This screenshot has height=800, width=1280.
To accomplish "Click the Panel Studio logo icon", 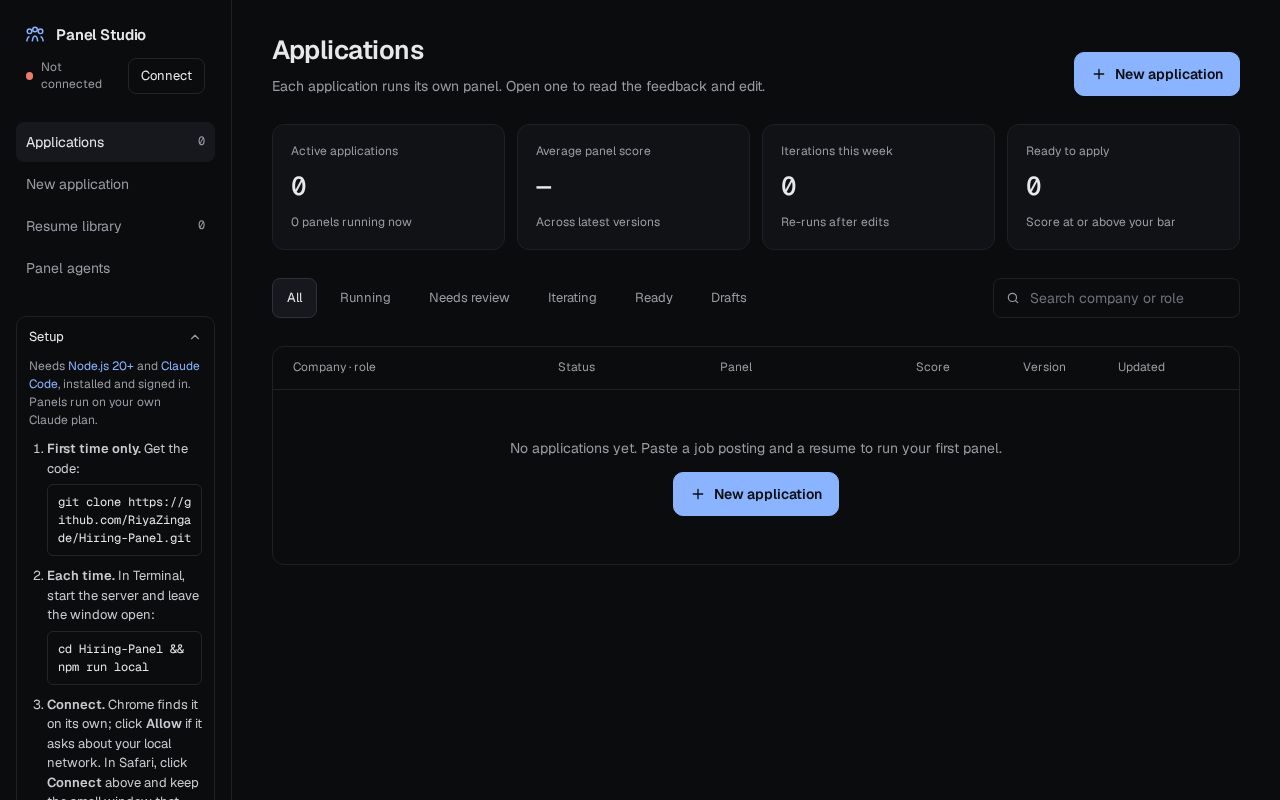I will (x=35, y=35).
